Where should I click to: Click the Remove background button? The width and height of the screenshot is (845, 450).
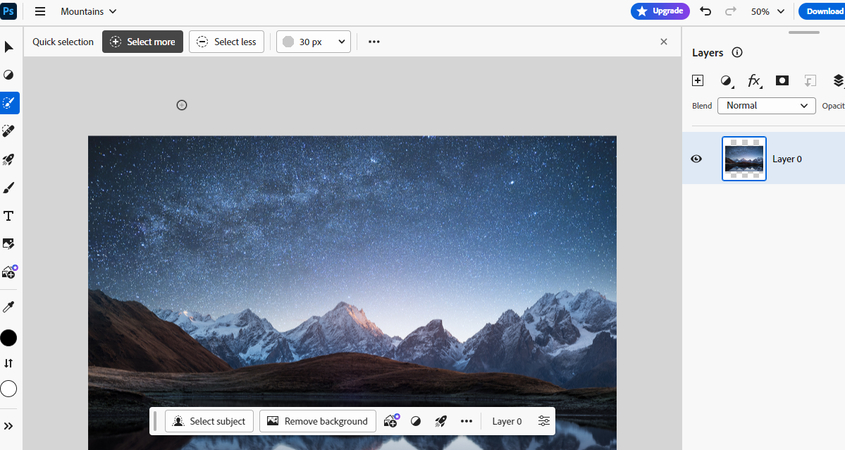(317, 421)
